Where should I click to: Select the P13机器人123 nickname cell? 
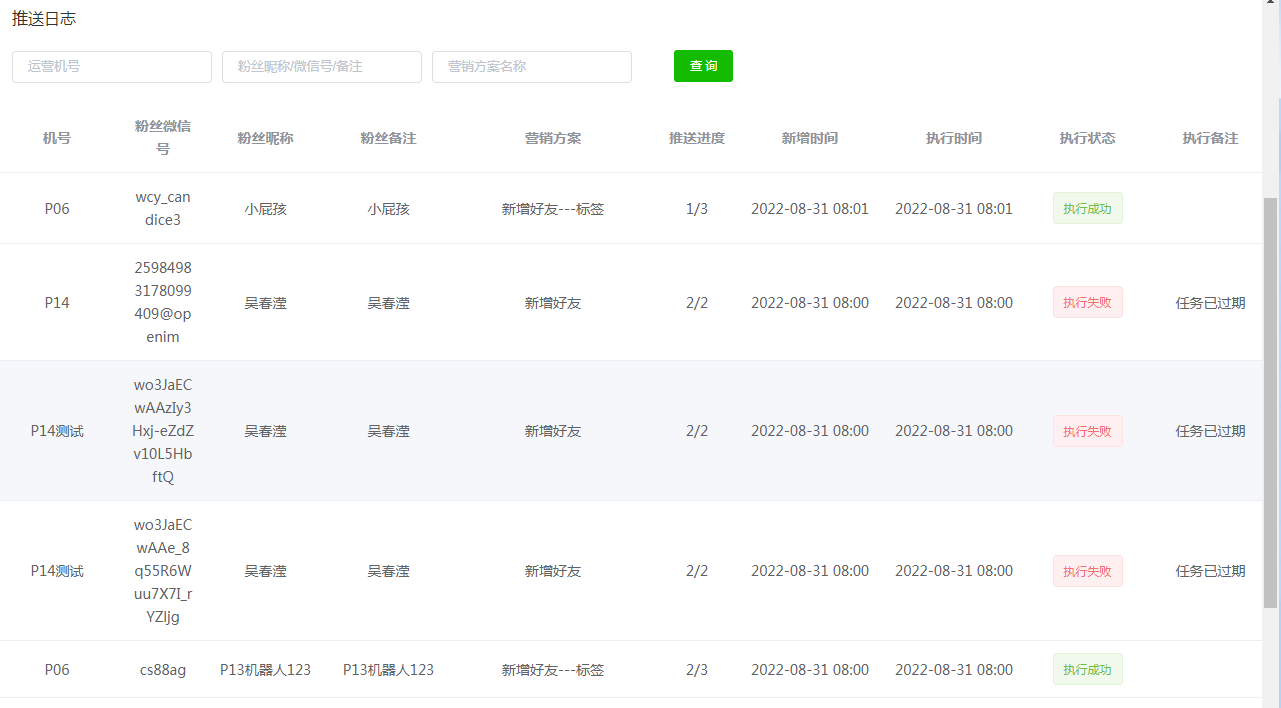pyautogui.click(x=265, y=670)
